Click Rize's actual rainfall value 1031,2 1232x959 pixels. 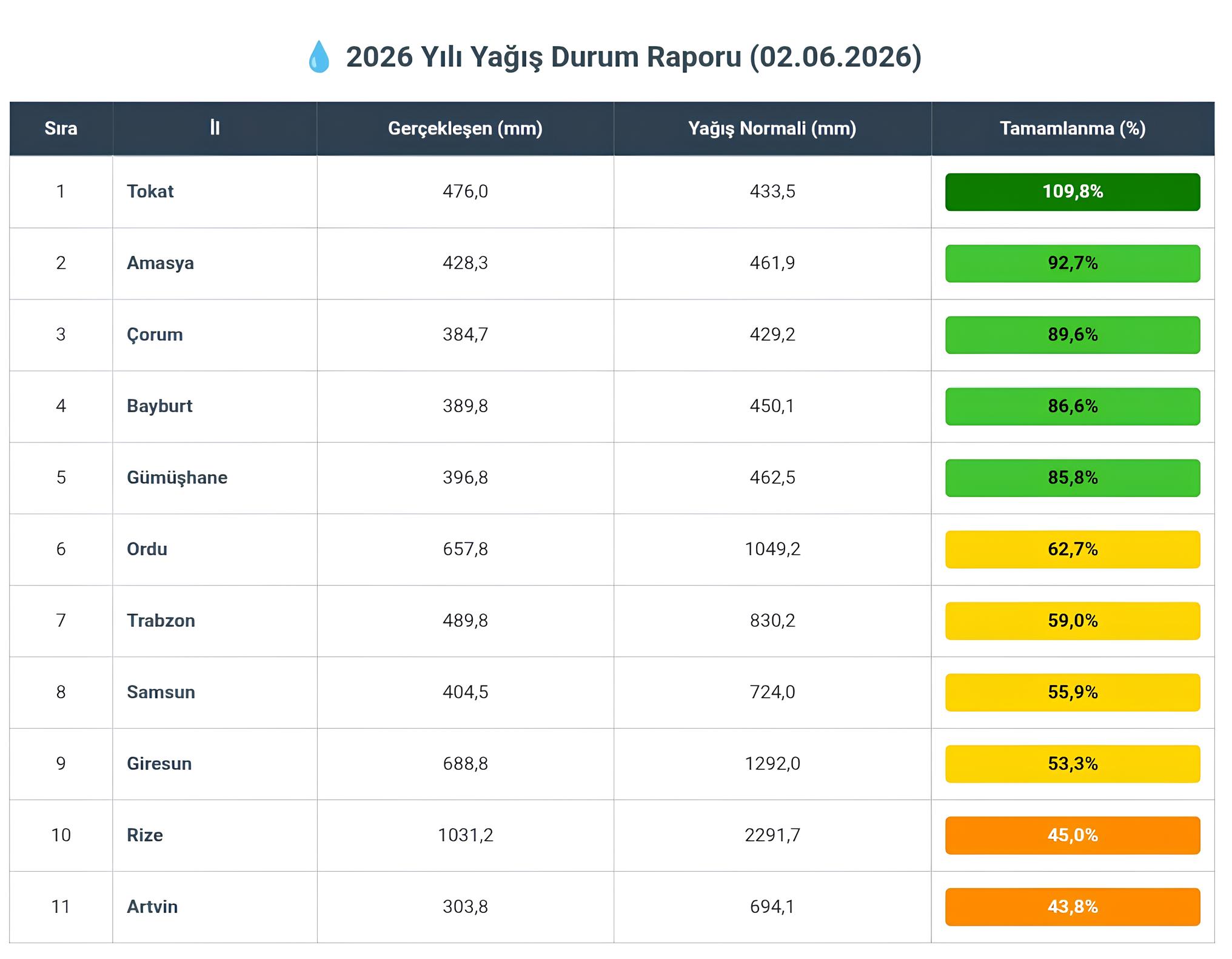click(465, 835)
